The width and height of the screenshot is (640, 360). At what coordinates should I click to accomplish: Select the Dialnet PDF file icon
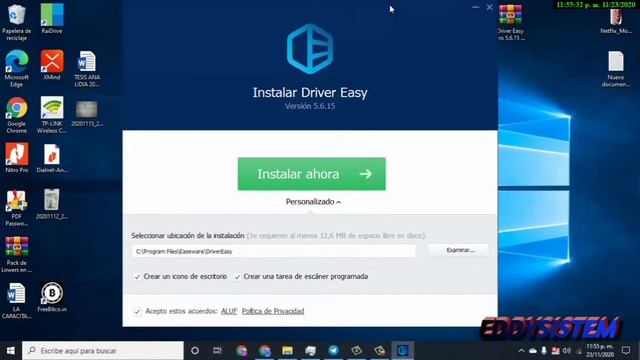(52, 158)
